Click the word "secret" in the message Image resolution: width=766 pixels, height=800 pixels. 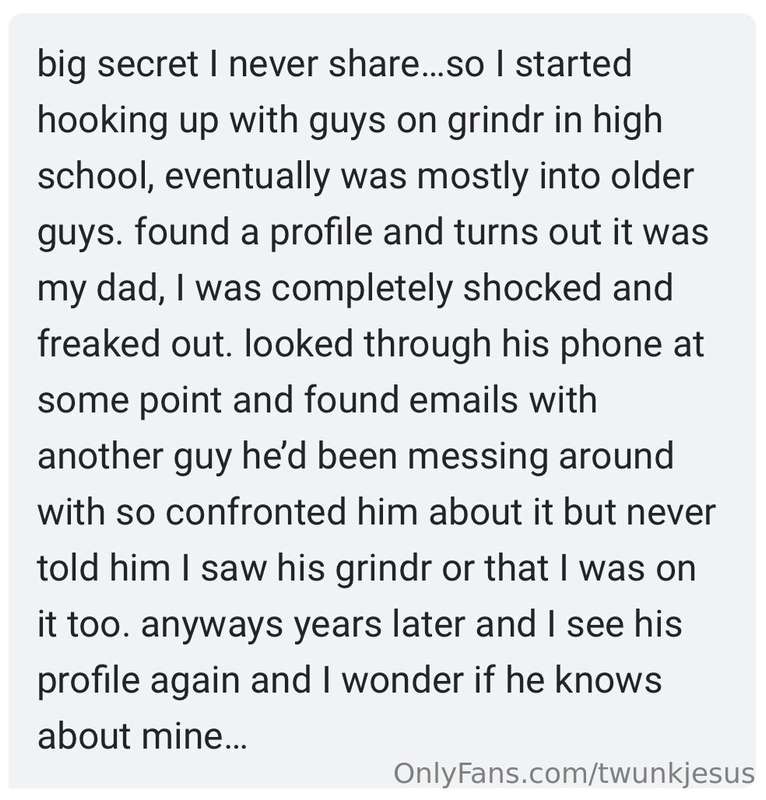pyautogui.click(x=148, y=65)
